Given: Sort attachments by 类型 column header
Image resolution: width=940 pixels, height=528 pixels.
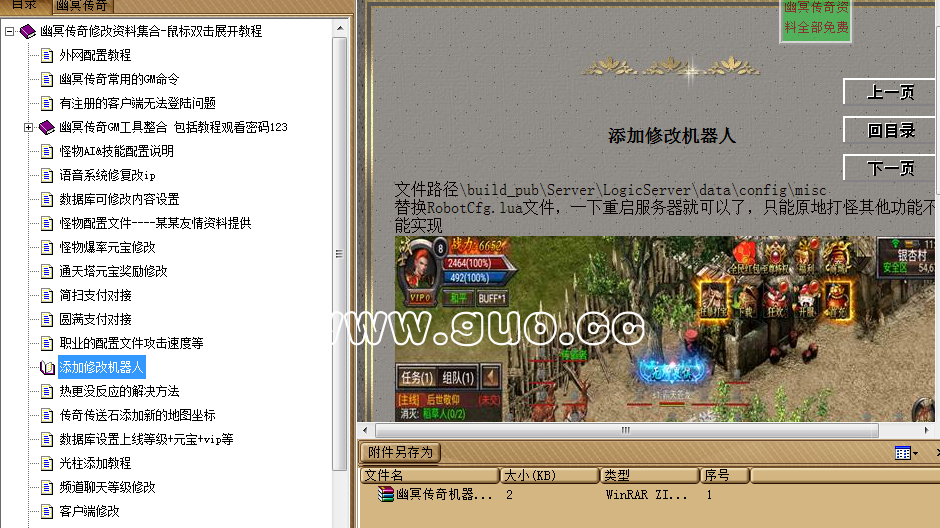Looking at the screenshot, I should [x=650, y=475].
